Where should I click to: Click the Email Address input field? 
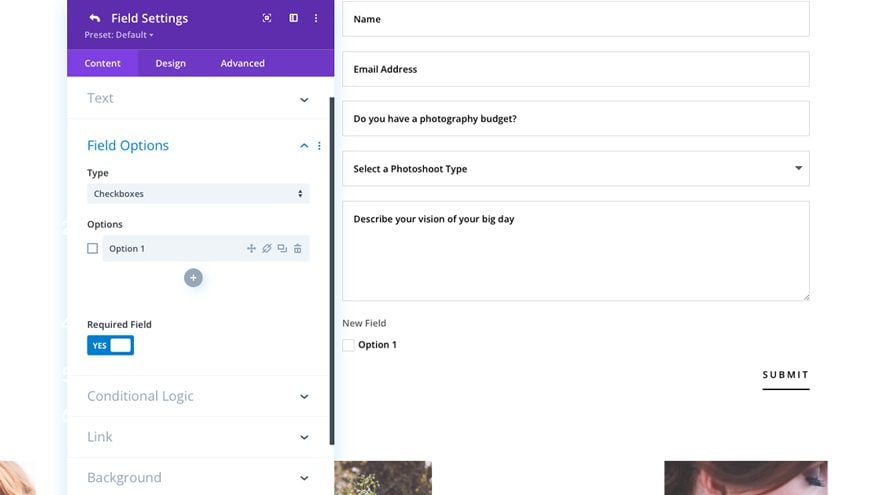pos(575,69)
